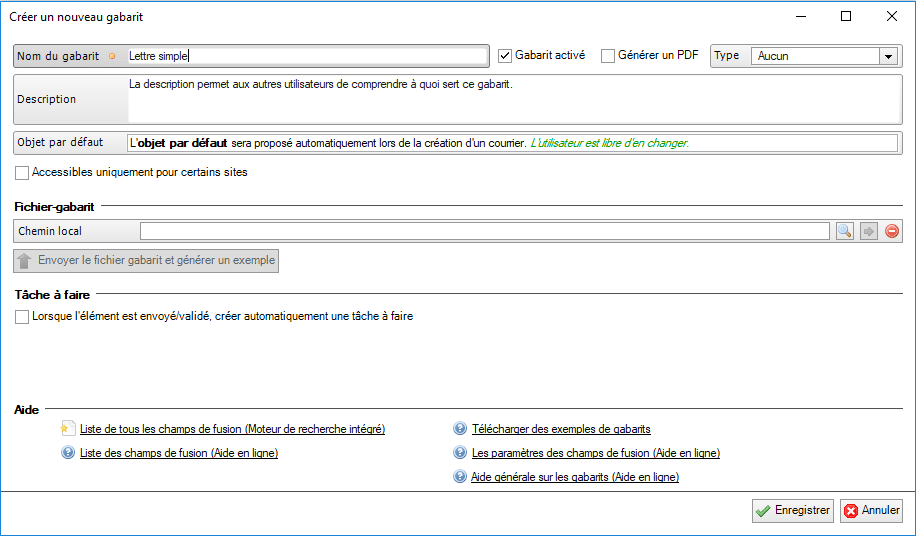This screenshot has height=536, width=916.
Task: Click the red remove icon beside Chemin local
Action: 892,231
